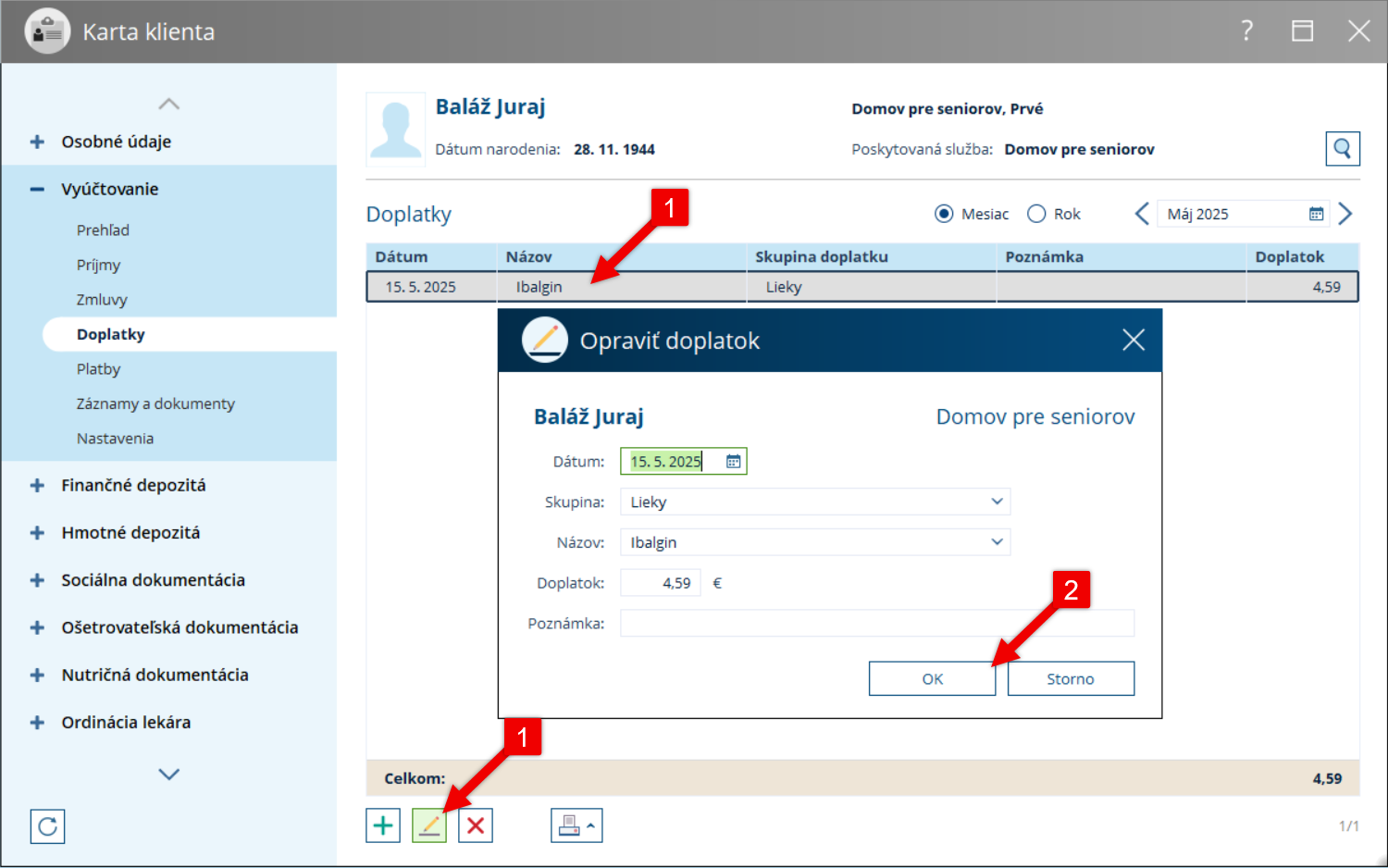
Task: Click the red X delete doplatok button
Action: 476,825
